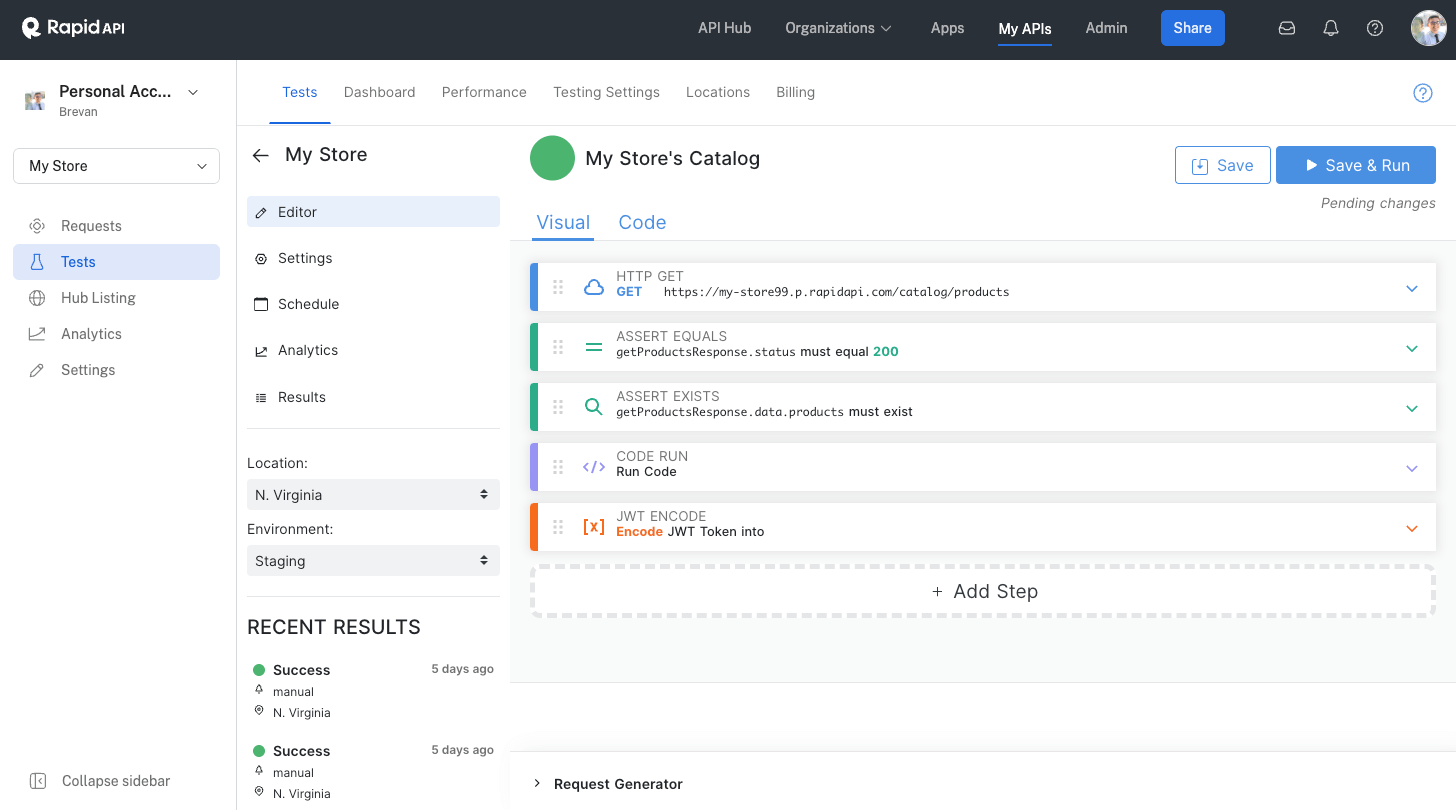The image size is (1456, 810).
Task: Switch to the Code tab
Action: click(642, 223)
